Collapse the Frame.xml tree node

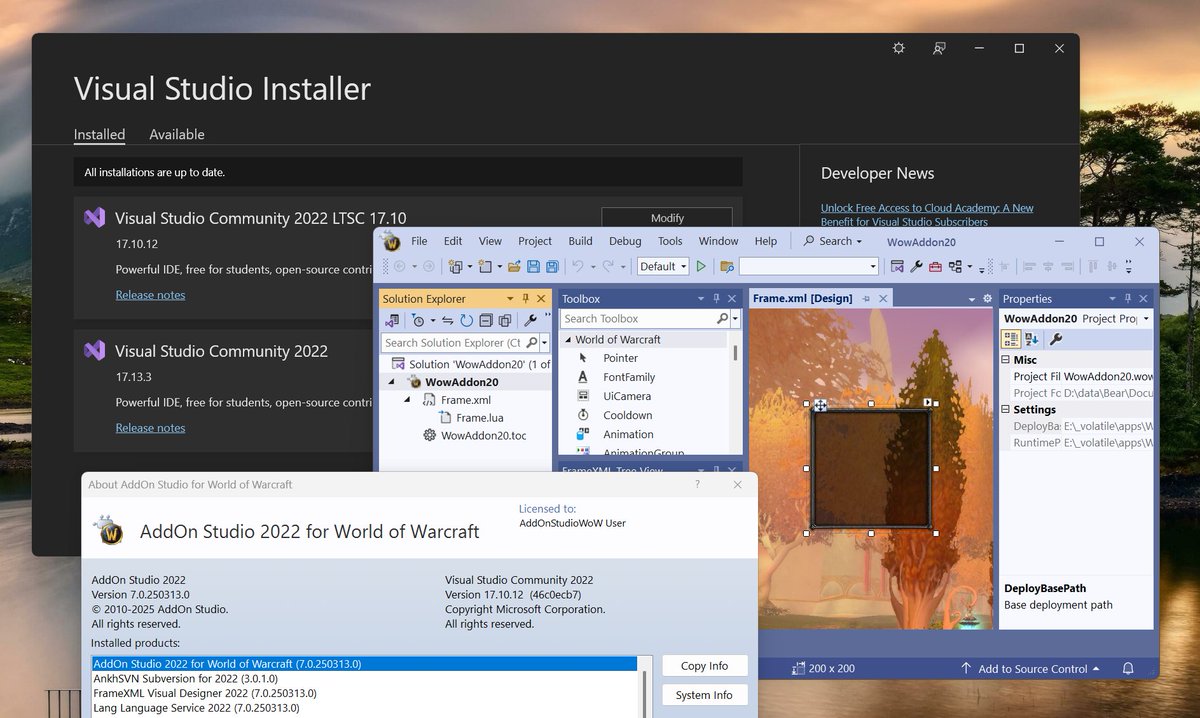[x=408, y=399]
